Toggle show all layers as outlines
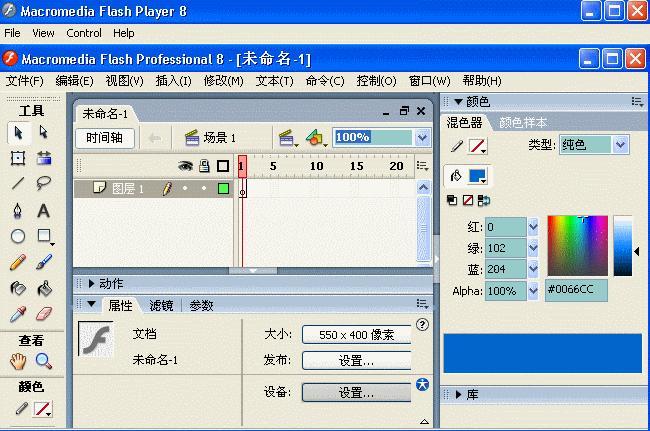Image resolution: width=650 pixels, height=431 pixels. tap(223, 166)
